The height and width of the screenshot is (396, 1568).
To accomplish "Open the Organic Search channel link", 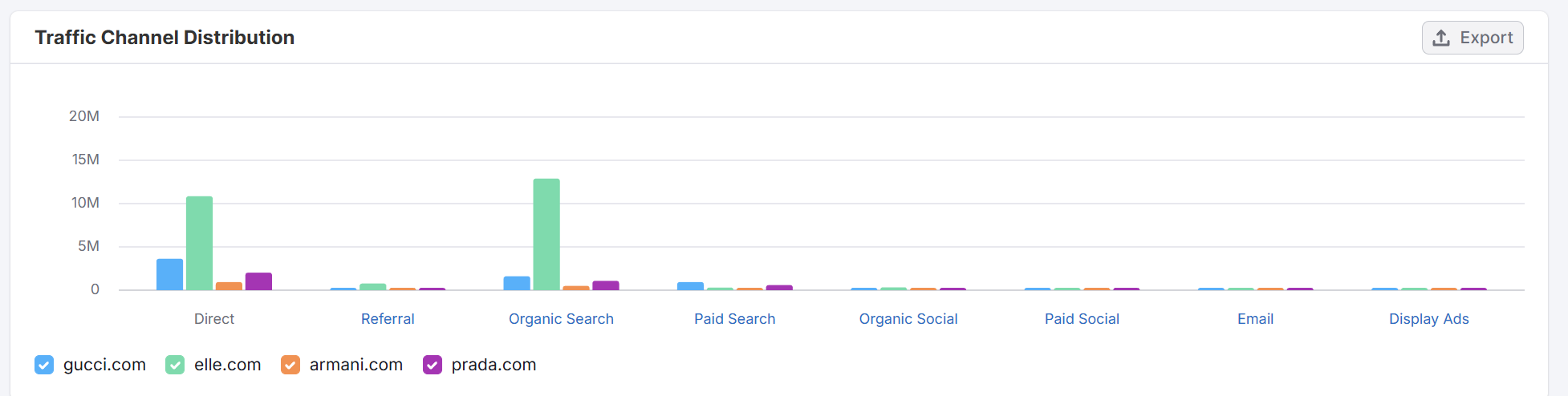I will [x=561, y=319].
